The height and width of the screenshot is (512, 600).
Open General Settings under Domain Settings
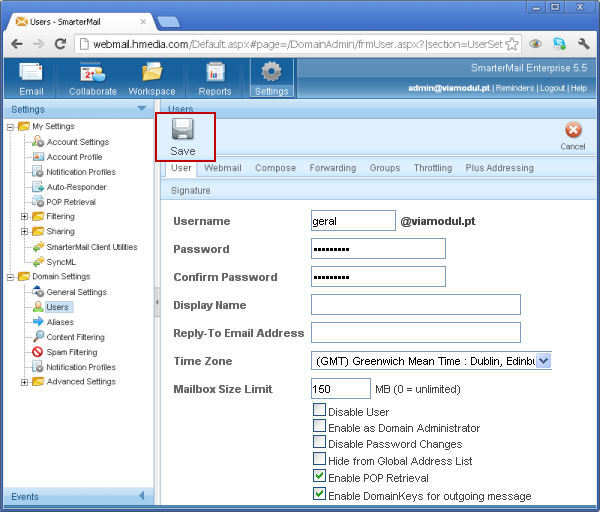[x=77, y=292]
